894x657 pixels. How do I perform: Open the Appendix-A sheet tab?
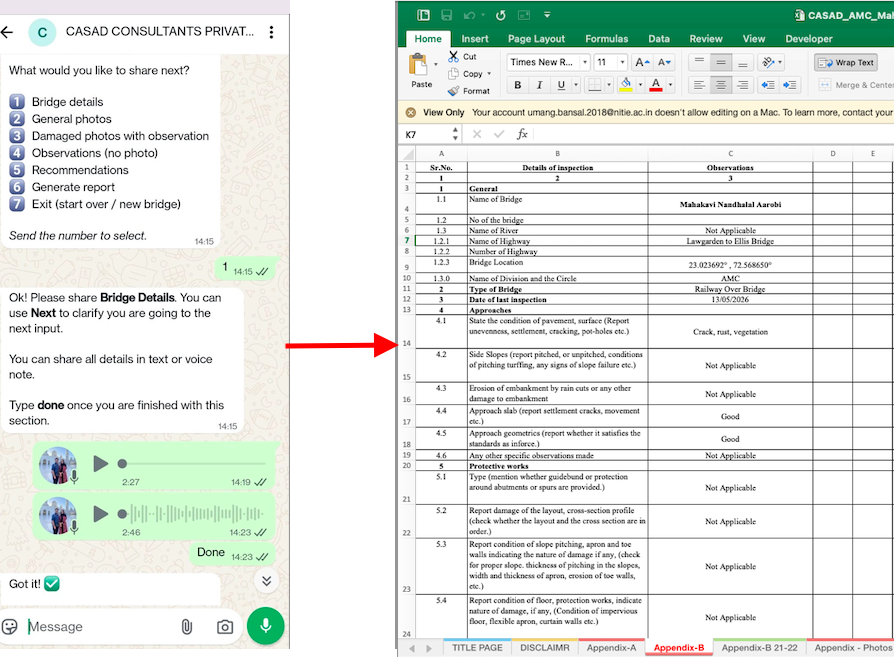[x=611, y=648]
